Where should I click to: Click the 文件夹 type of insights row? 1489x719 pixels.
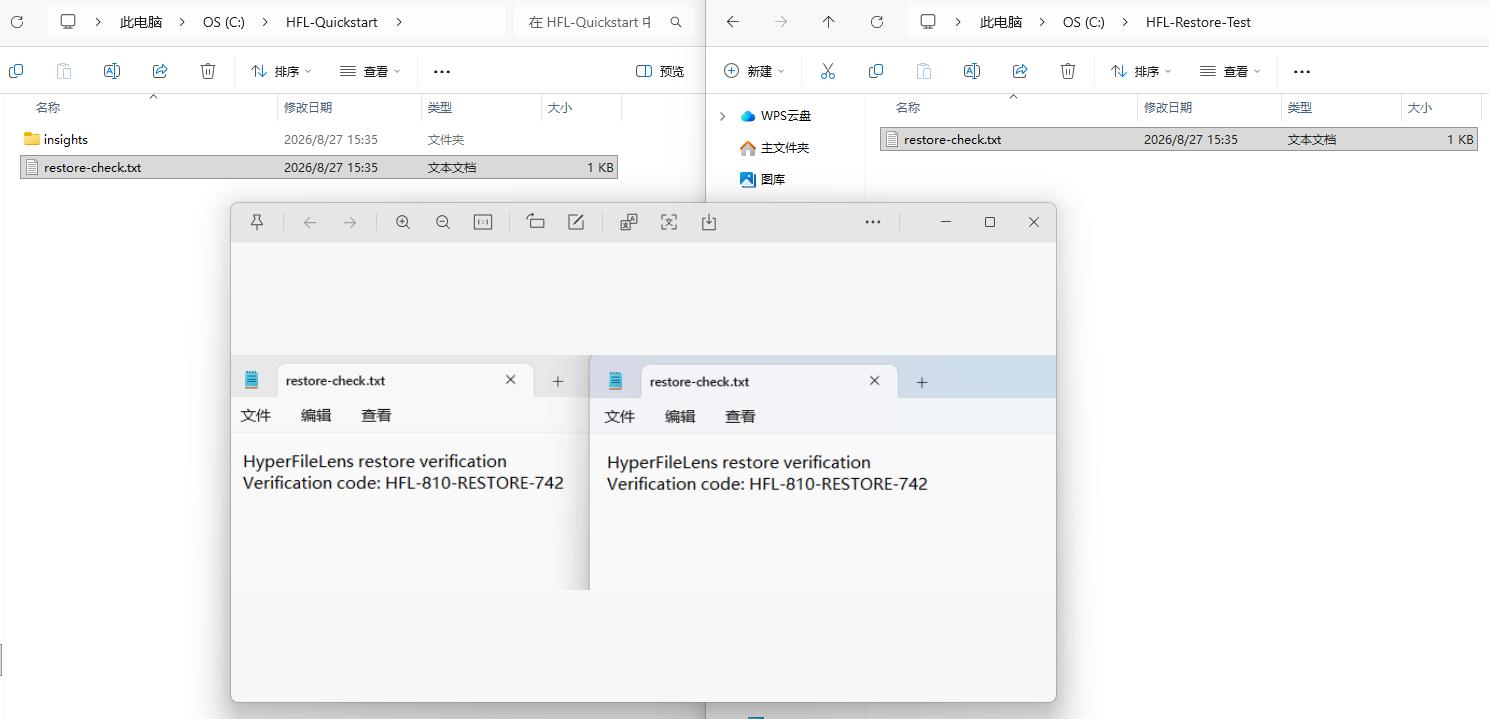click(446, 139)
